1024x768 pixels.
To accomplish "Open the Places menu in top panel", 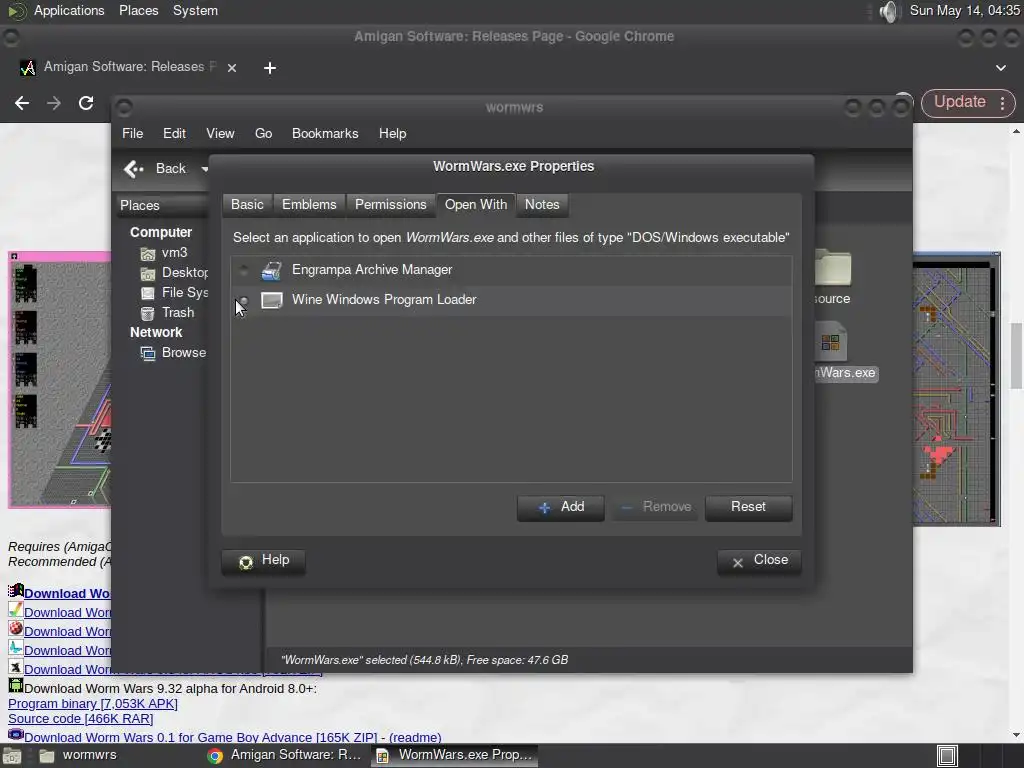I will (138, 10).
